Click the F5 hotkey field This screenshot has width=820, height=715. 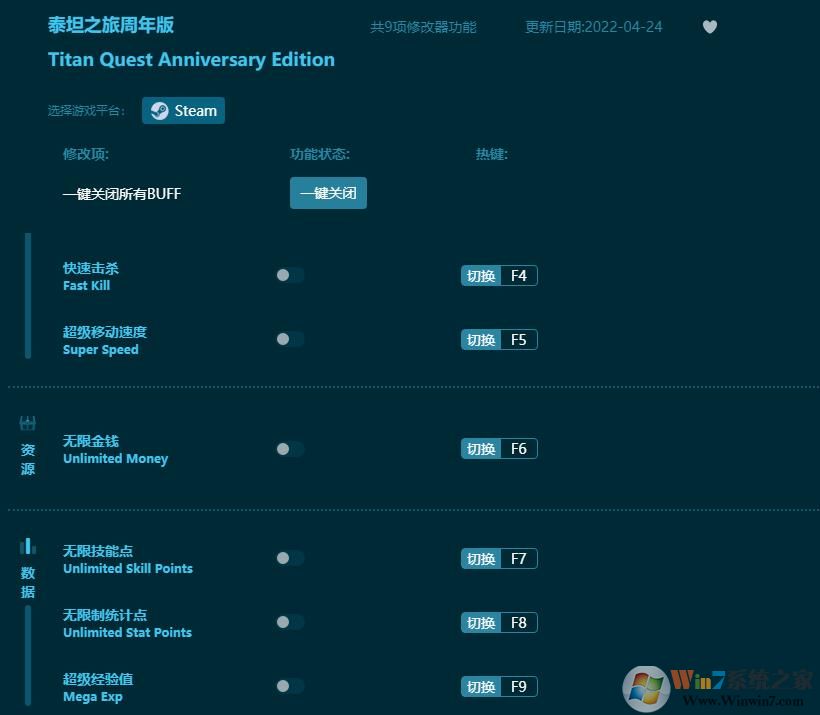coord(519,339)
